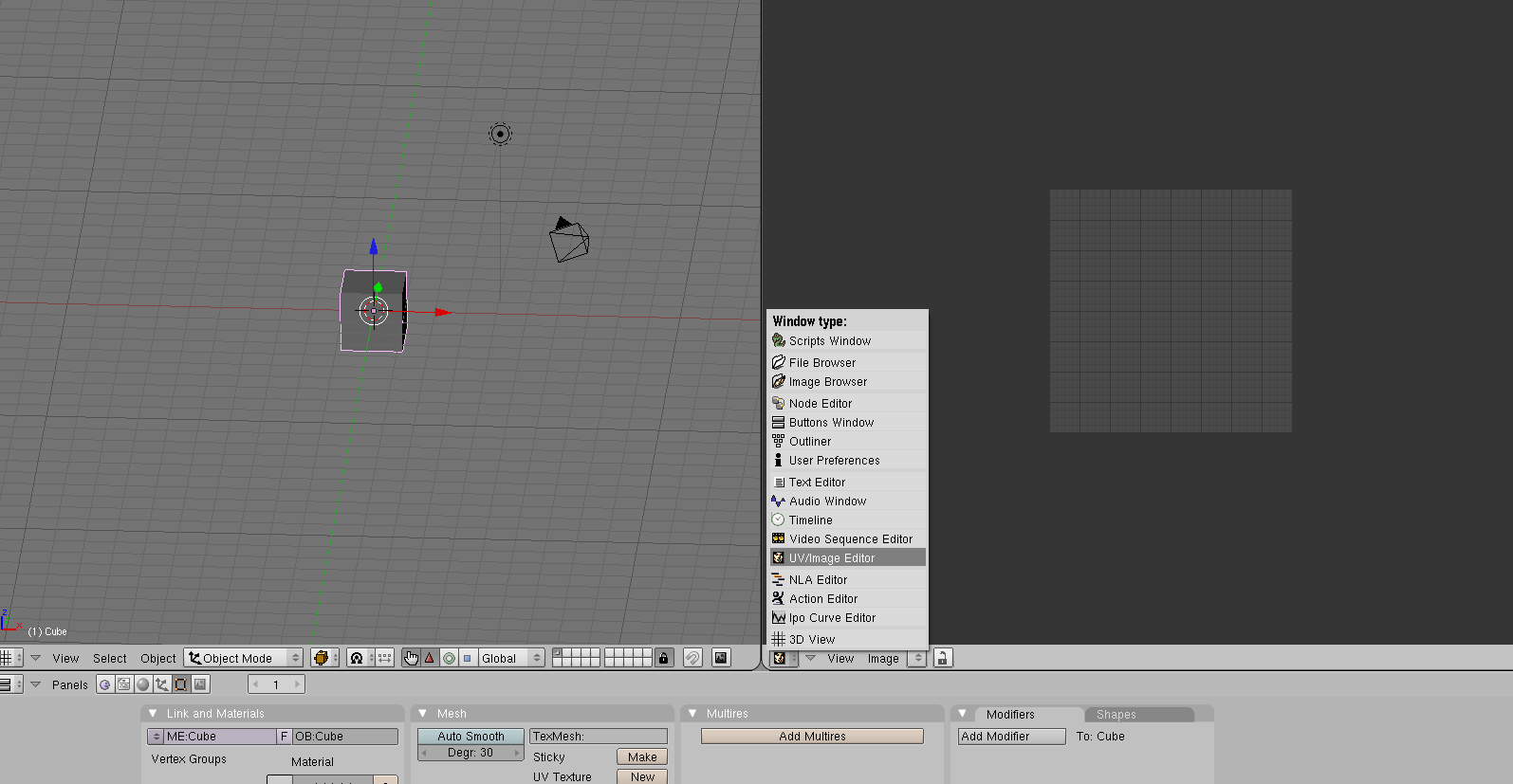The height and width of the screenshot is (784, 1513).
Task: Choose the Node Editor window type
Action: pos(821,404)
